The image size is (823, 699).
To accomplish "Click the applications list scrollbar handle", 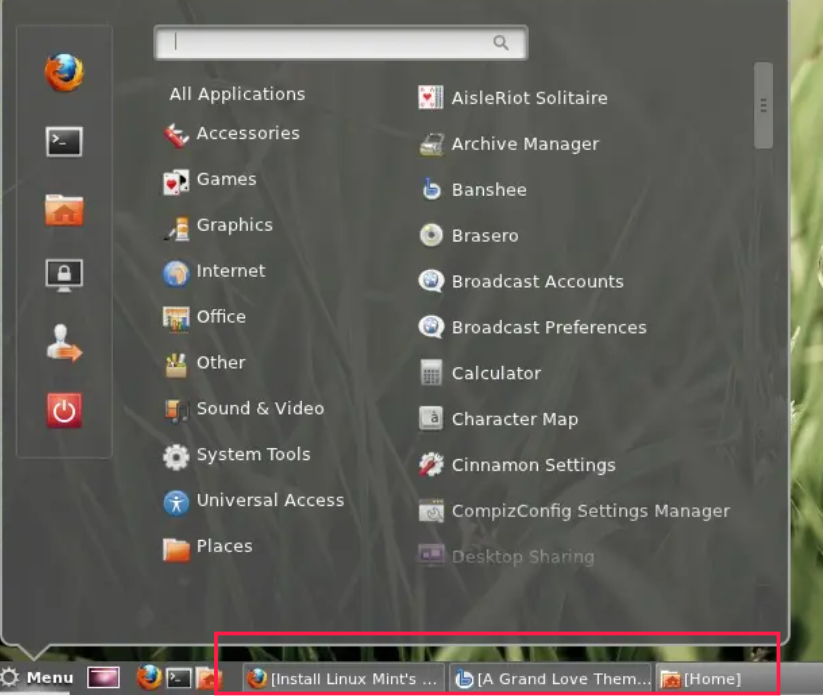I will tap(763, 105).
